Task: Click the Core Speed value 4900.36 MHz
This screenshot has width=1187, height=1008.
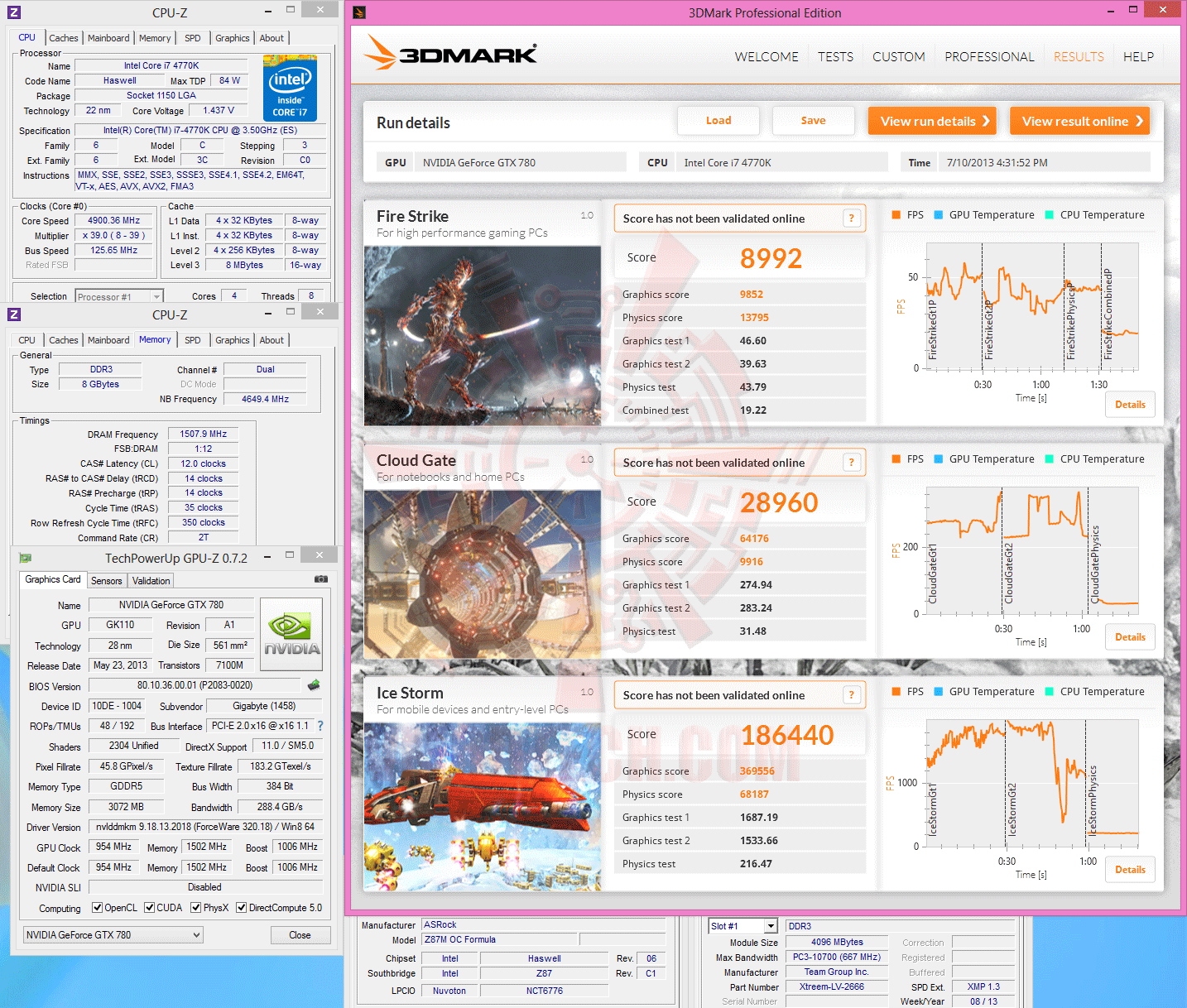Action: (x=114, y=221)
